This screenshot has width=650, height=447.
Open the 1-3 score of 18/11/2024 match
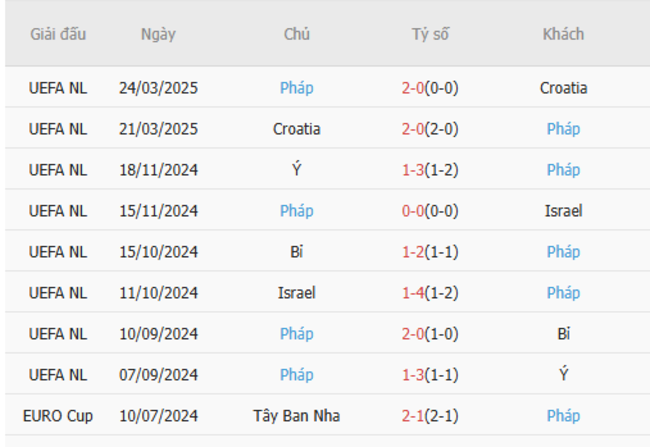tap(413, 170)
